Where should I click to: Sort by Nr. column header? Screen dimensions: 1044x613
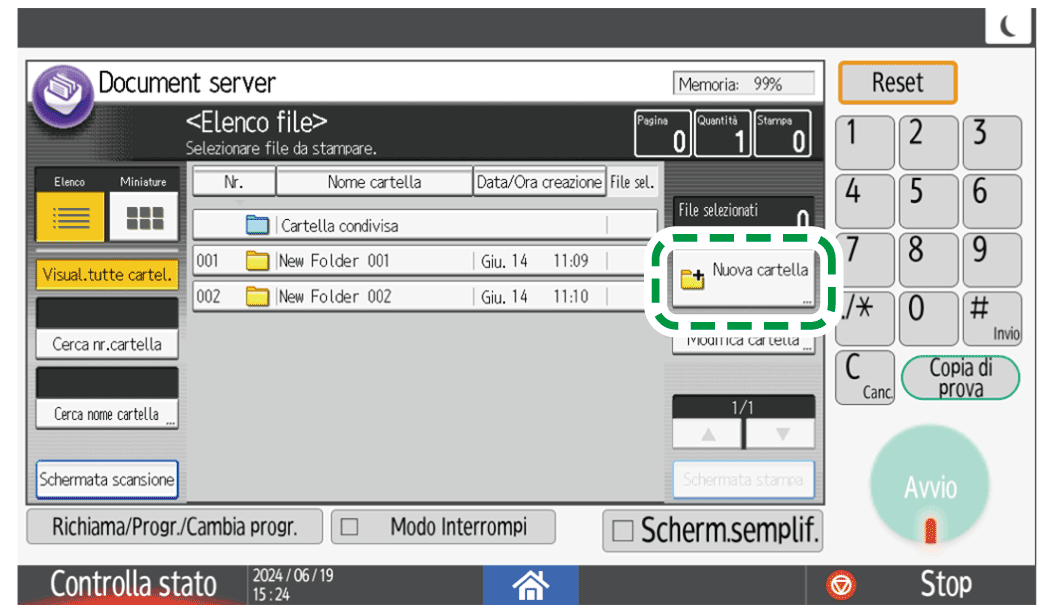[234, 182]
